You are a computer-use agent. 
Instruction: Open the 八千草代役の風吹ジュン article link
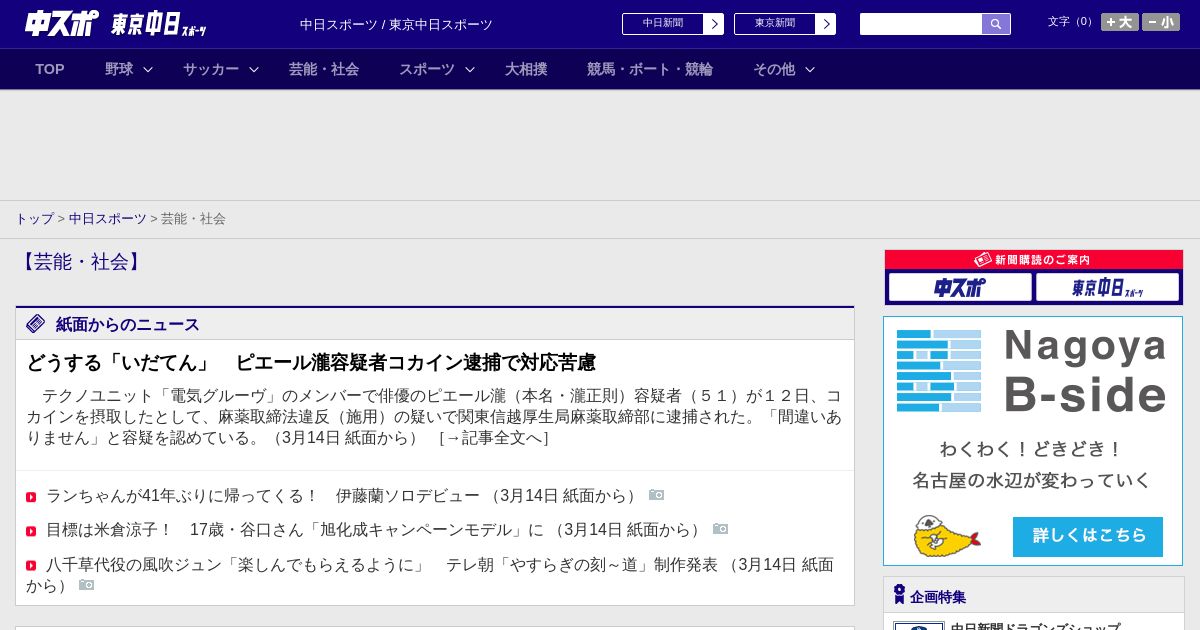(x=430, y=575)
